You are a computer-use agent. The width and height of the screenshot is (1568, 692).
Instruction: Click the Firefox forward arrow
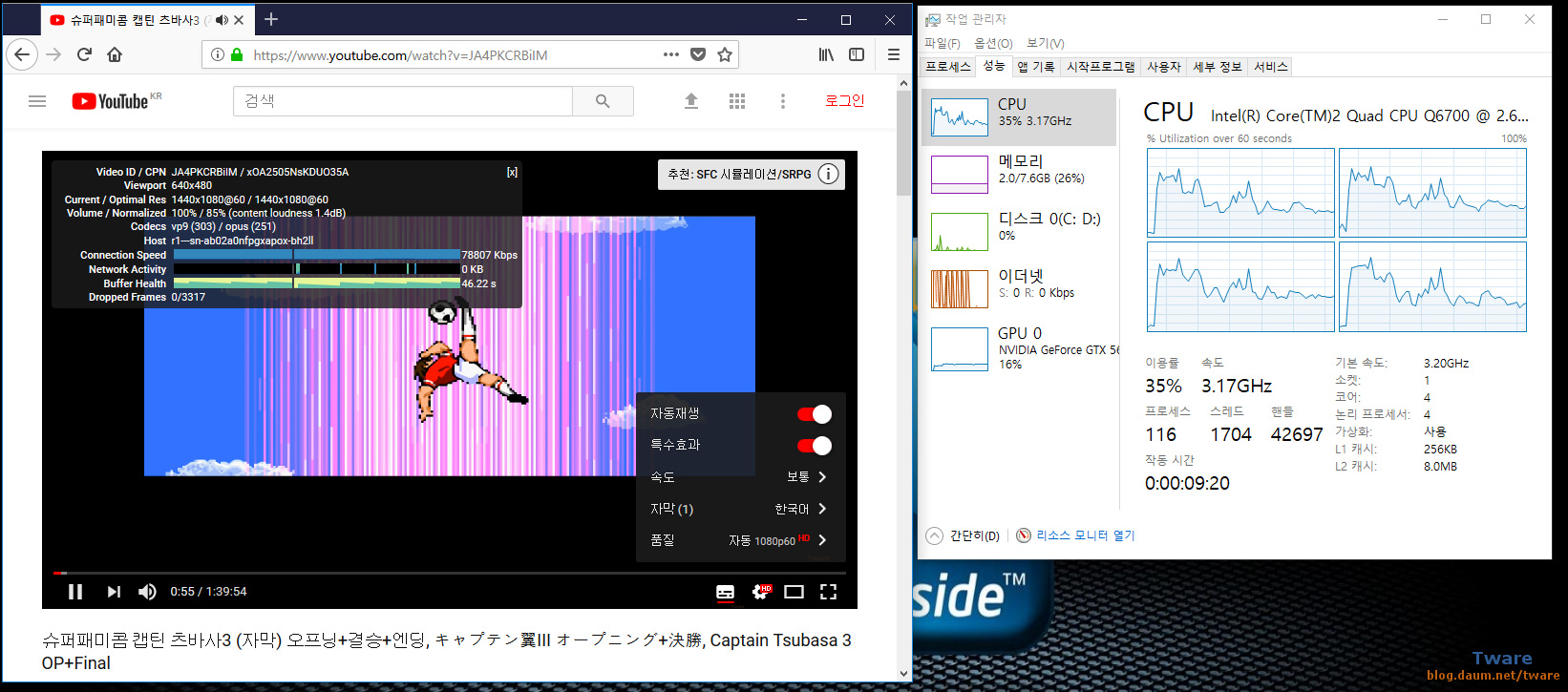53,54
